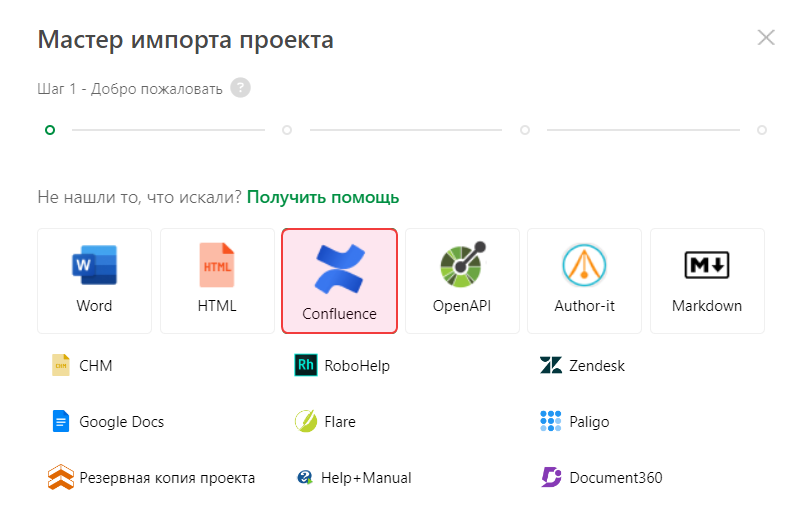The width and height of the screenshot is (804, 524).
Task: Click the OpenAPI tile label
Action: click(x=462, y=306)
